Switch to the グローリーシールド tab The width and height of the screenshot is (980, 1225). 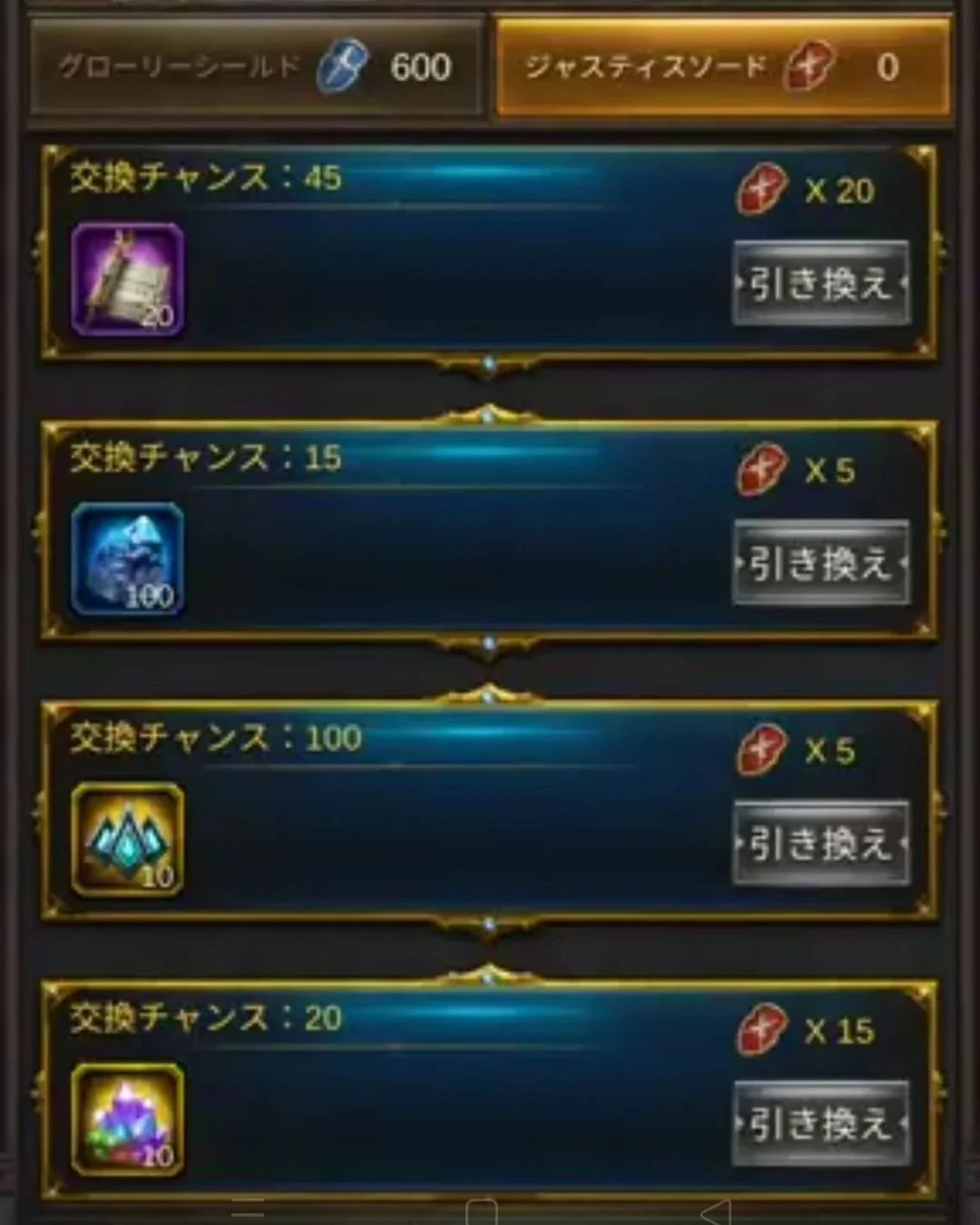pos(256,68)
